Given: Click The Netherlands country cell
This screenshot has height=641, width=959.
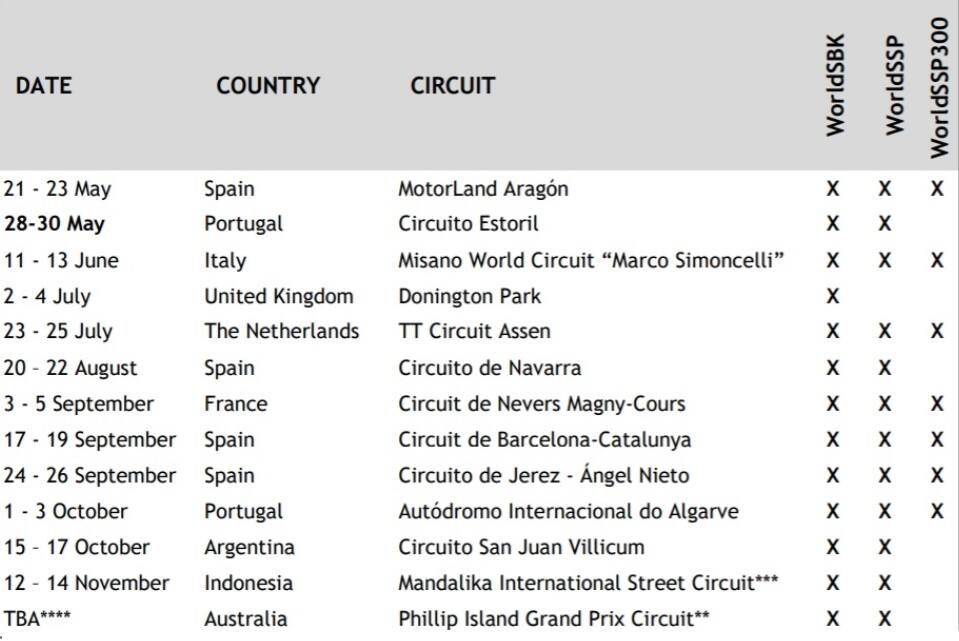Looking at the screenshot, I should [281, 331].
